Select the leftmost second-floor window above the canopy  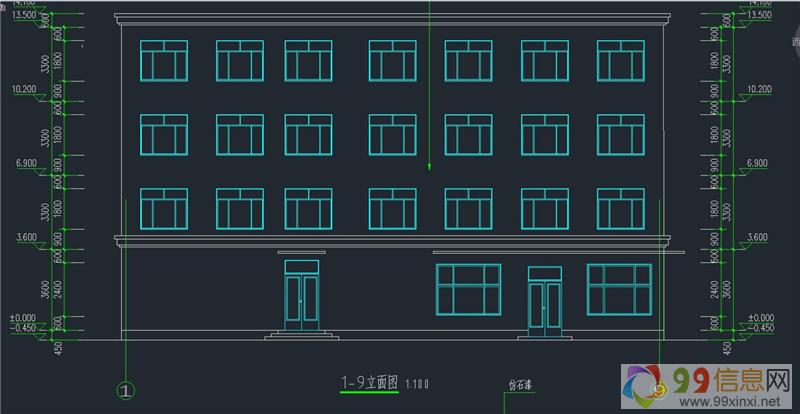coord(164,209)
